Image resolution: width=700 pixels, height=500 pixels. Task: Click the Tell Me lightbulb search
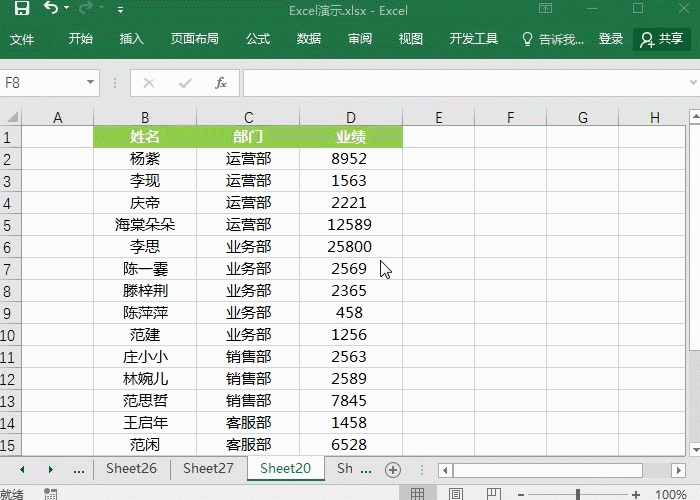click(553, 39)
